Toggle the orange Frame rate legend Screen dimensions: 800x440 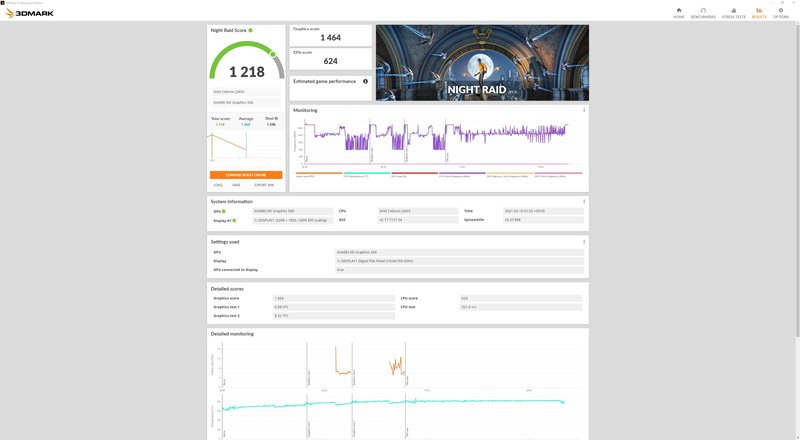[x=319, y=175]
